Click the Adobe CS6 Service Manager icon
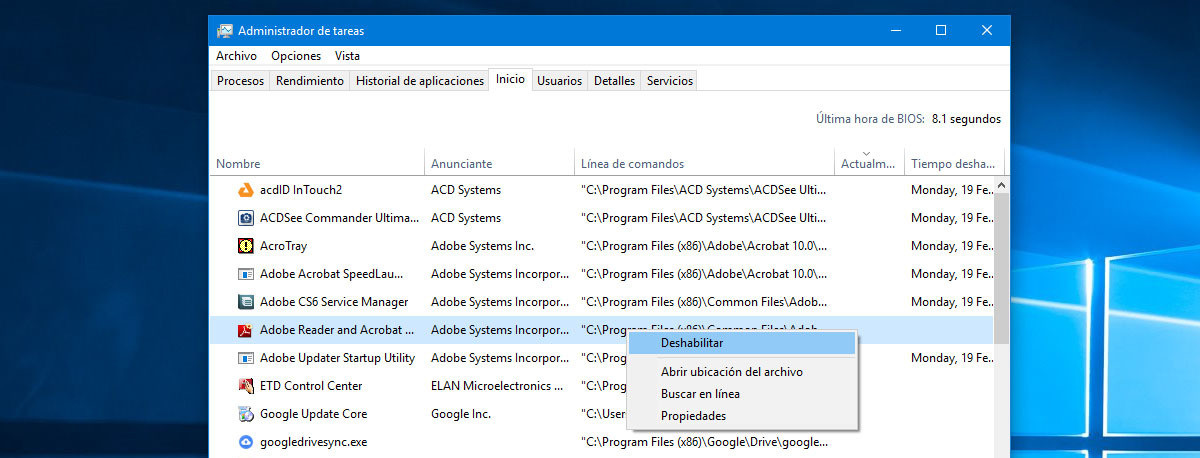The width and height of the screenshot is (1200, 458). pos(246,302)
